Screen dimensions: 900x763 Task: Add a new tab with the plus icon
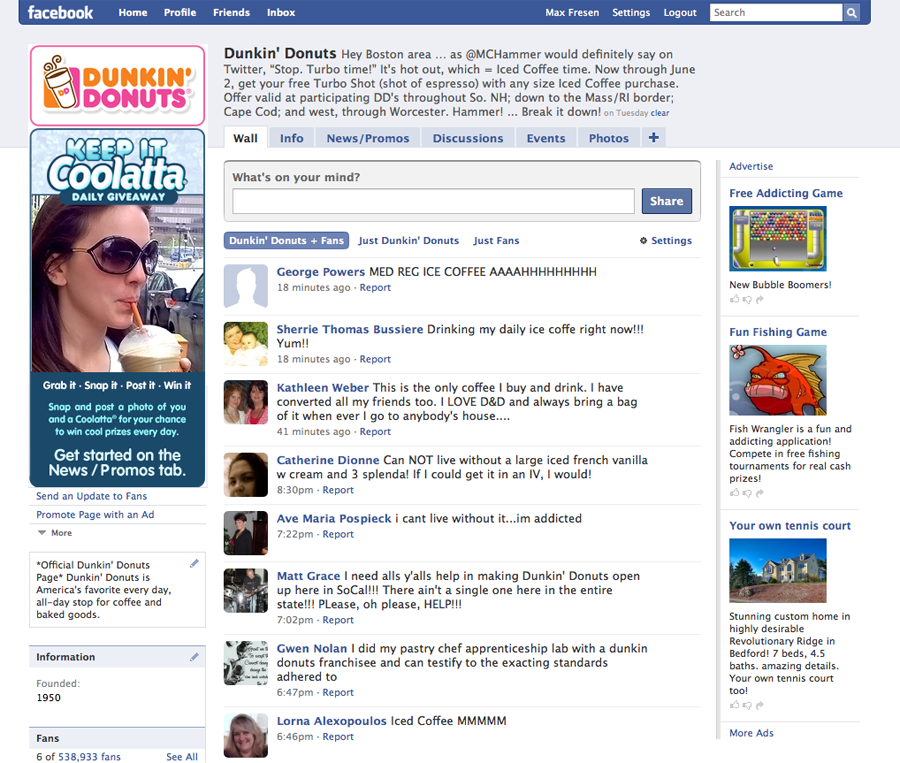click(653, 137)
